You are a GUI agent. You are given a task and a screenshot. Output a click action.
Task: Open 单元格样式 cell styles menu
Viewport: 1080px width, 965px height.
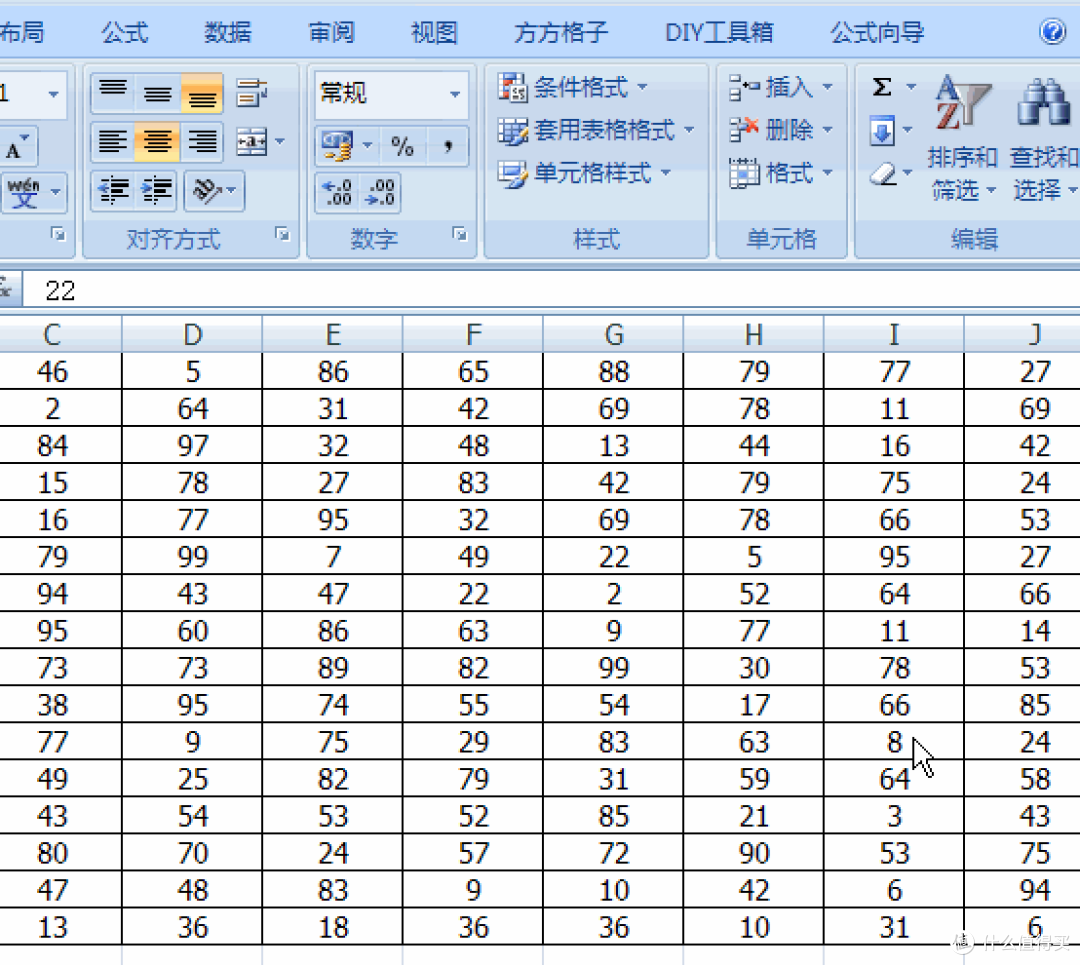[x=585, y=173]
